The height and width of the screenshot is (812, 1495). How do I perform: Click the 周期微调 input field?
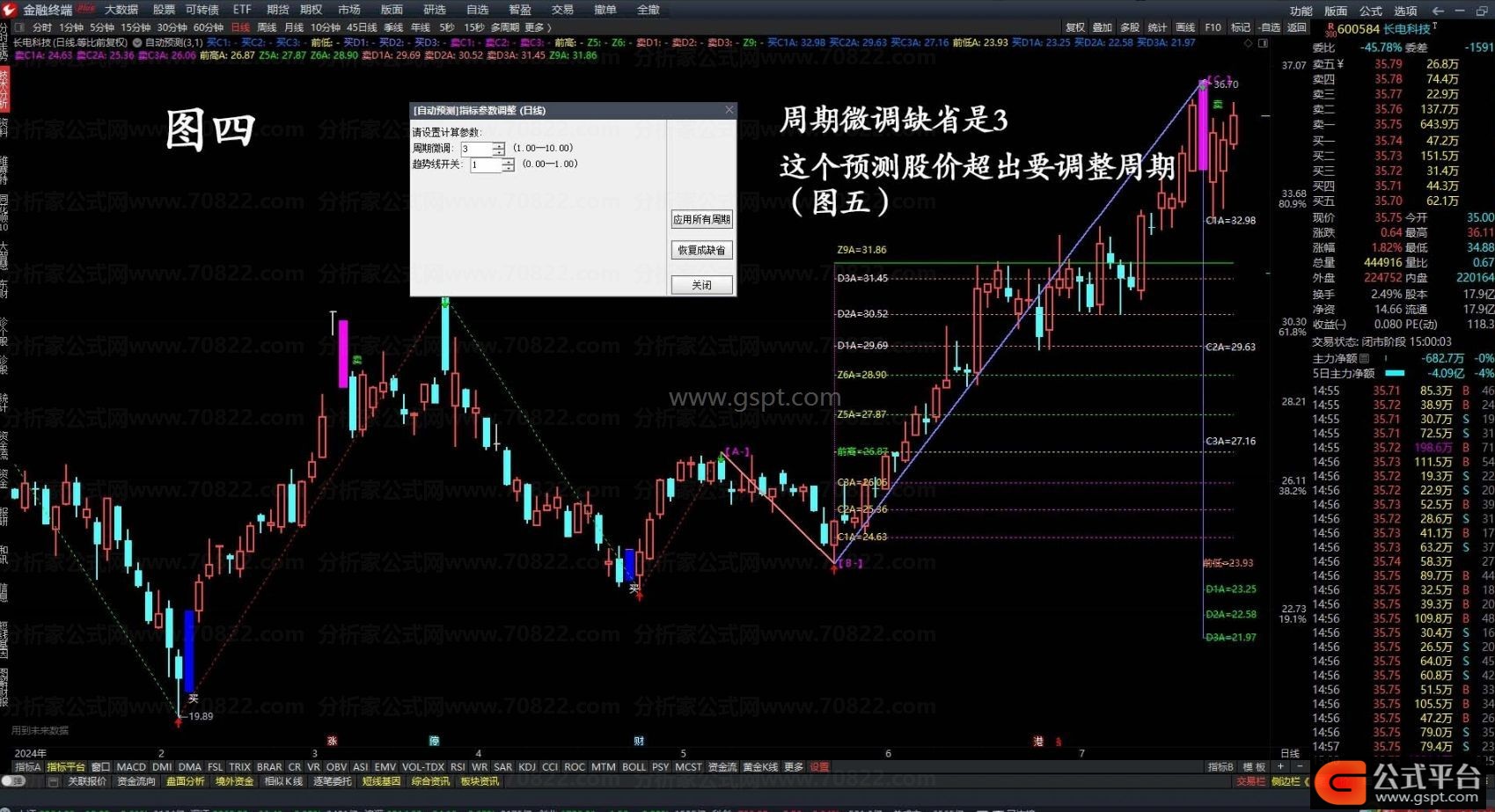(476, 149)
